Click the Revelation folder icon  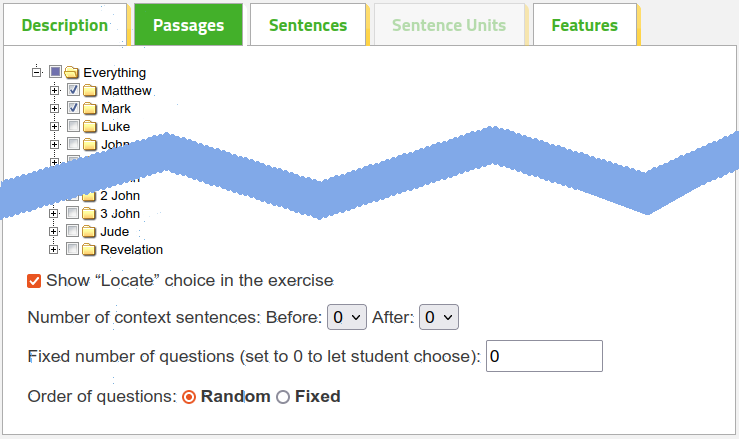(x=89, y=249)
